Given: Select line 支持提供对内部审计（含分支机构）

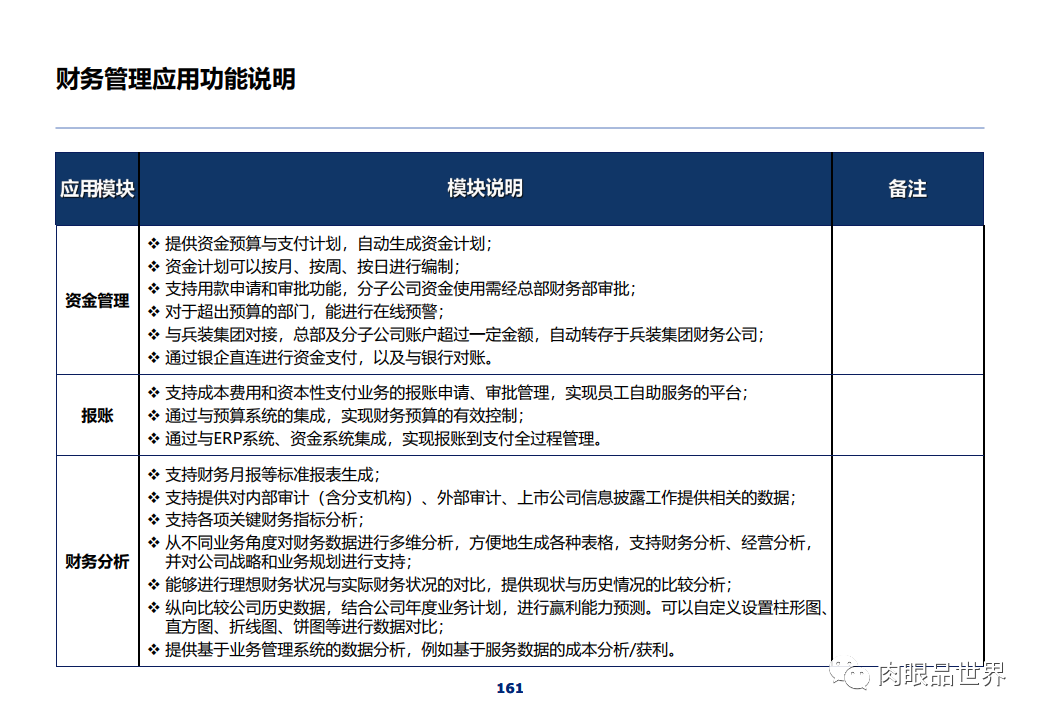Looking at the screenshot, I should (x=472, y=498).
